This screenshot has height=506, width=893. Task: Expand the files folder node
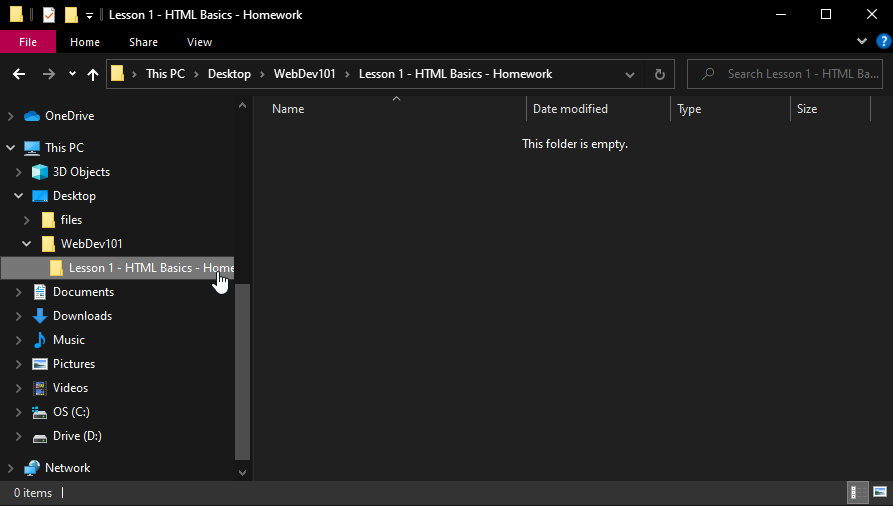click(x=26, y=219)
